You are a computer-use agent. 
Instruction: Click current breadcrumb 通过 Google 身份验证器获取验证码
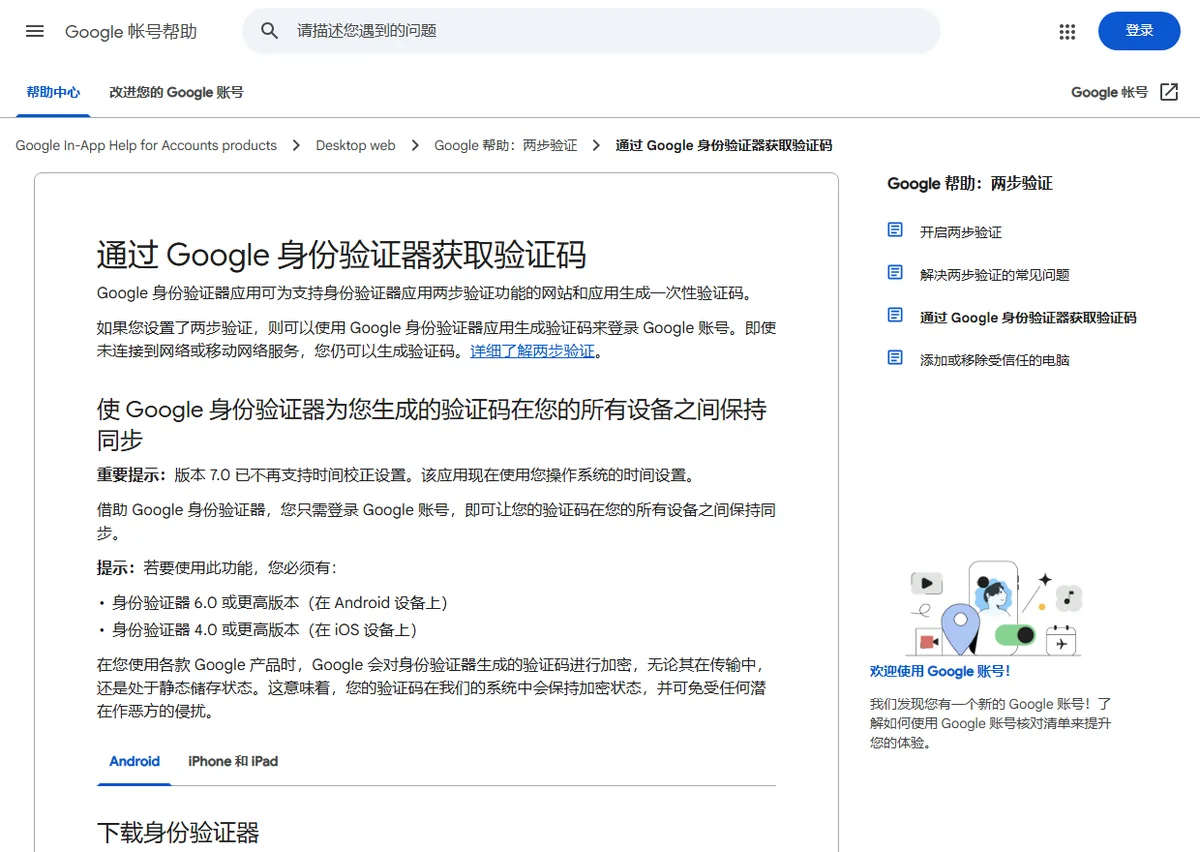[x=724, y=145]
